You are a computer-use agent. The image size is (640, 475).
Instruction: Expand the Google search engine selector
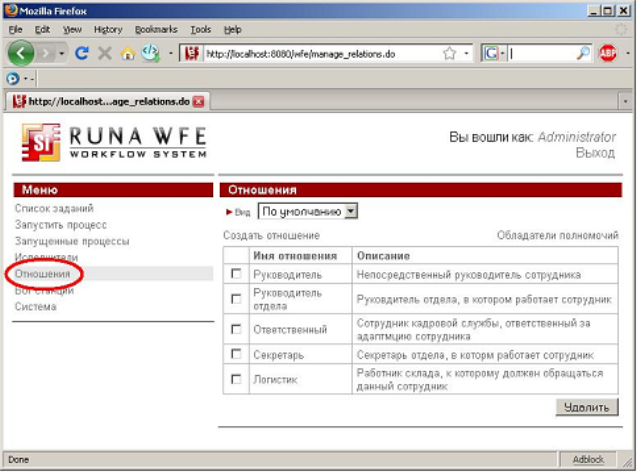coord(494,53)
